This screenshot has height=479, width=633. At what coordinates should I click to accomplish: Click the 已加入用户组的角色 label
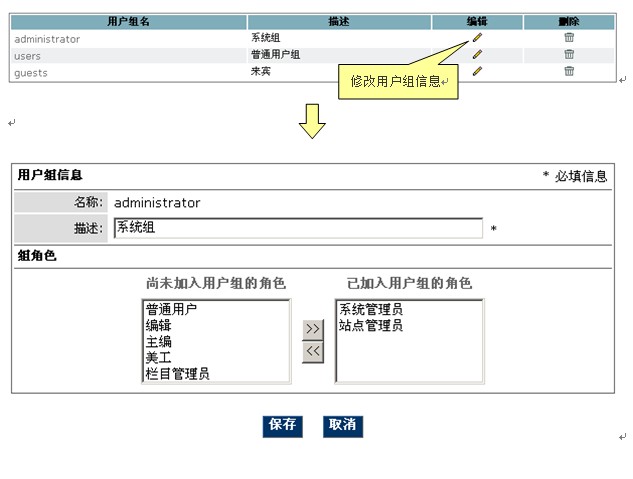point(409,283)
